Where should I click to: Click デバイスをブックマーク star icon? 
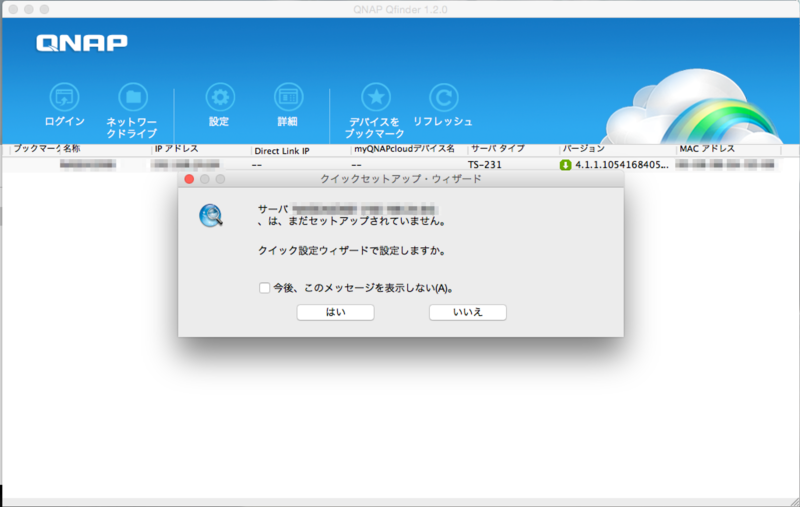tap(376, 97)
